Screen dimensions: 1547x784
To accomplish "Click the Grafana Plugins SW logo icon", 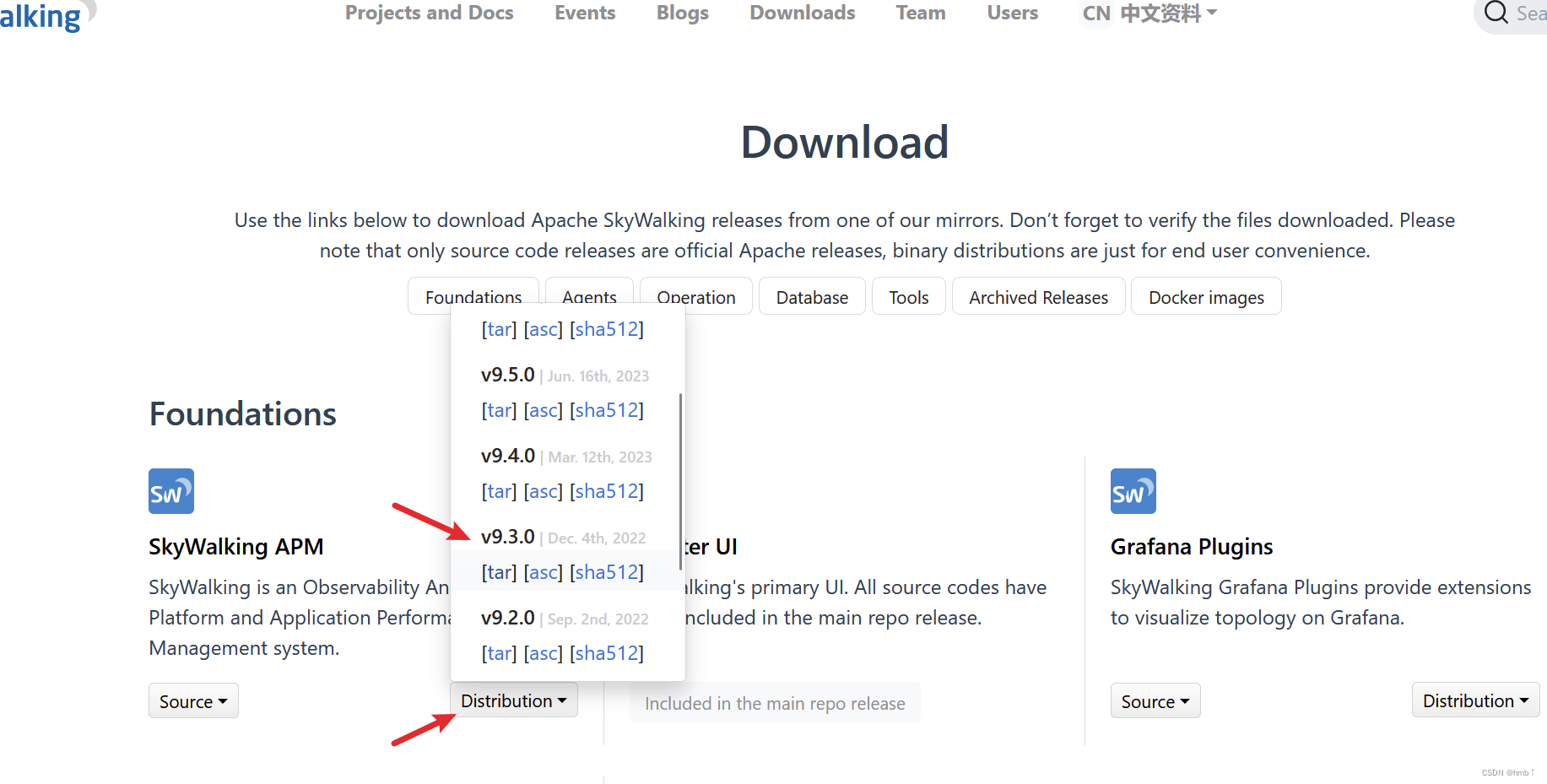I will (1133, 491).
